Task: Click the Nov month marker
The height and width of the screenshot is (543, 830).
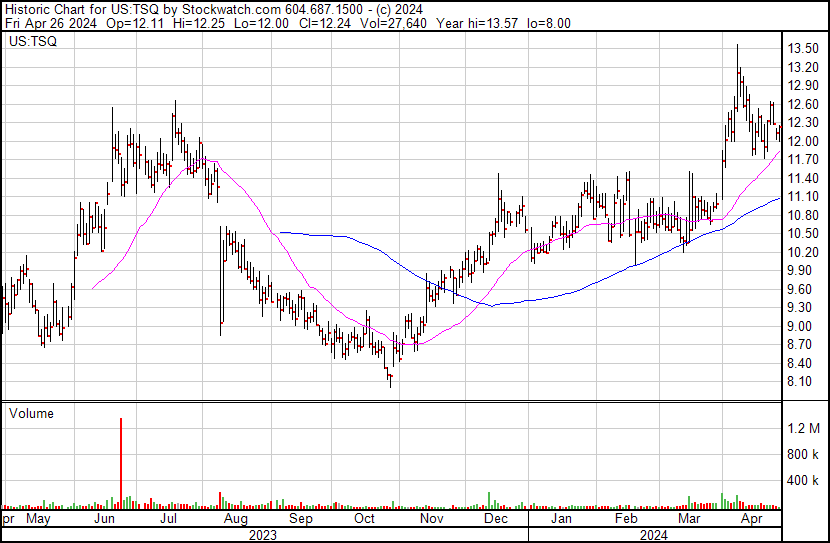Action: pyautogui.click(x=430, y=520)
